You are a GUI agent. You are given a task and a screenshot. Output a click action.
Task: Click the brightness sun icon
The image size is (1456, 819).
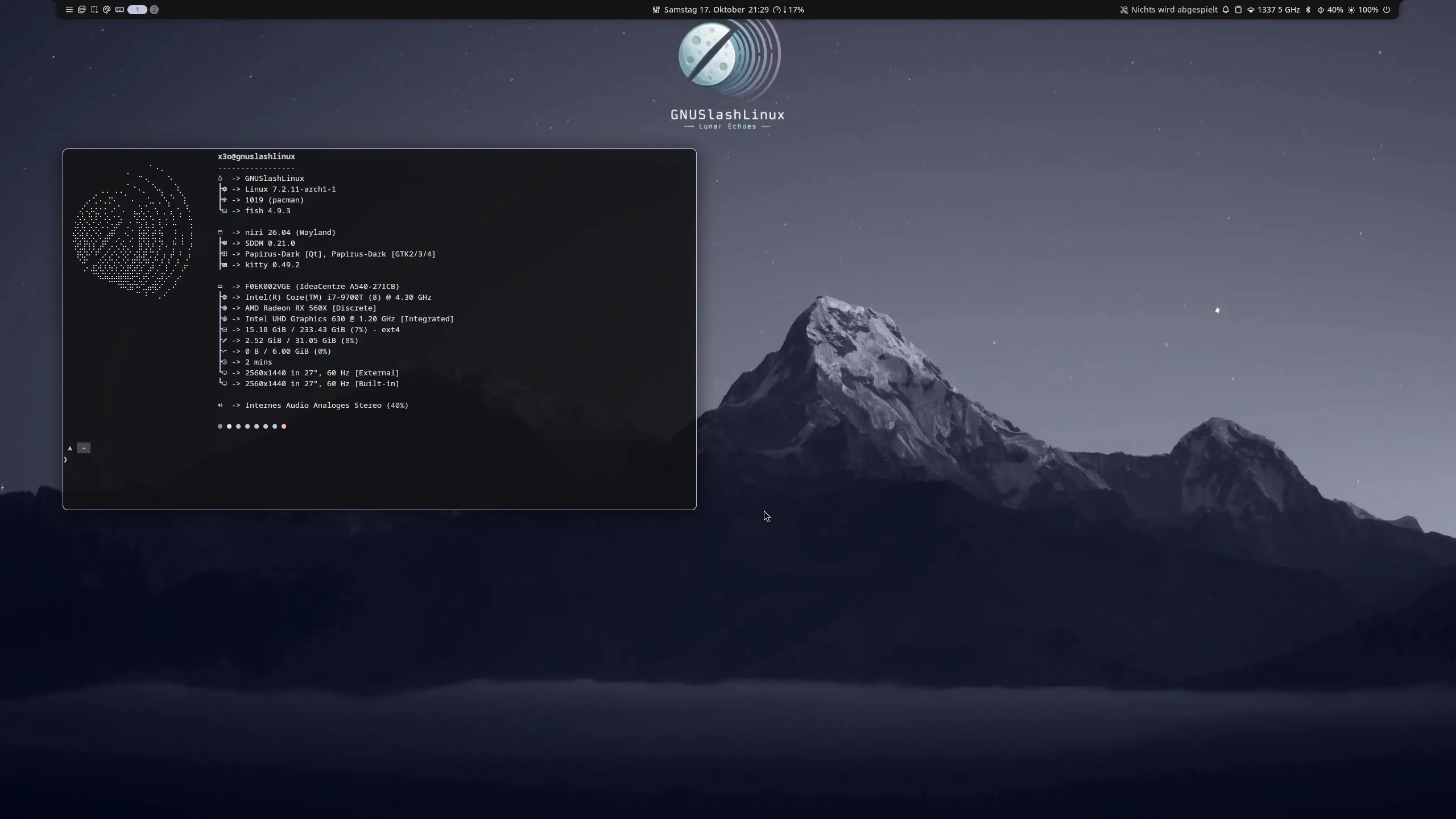[1351, 10]
